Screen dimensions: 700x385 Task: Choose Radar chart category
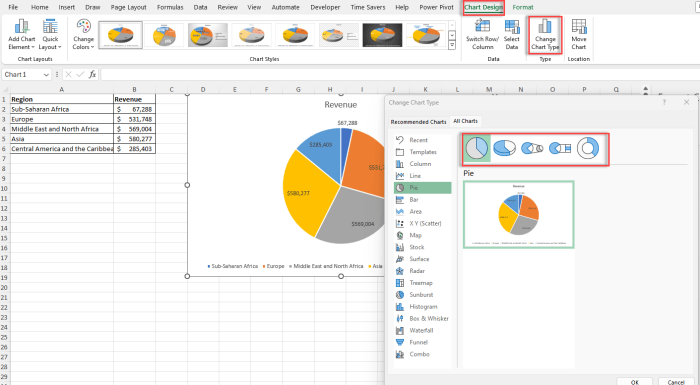tap(423, 271)
